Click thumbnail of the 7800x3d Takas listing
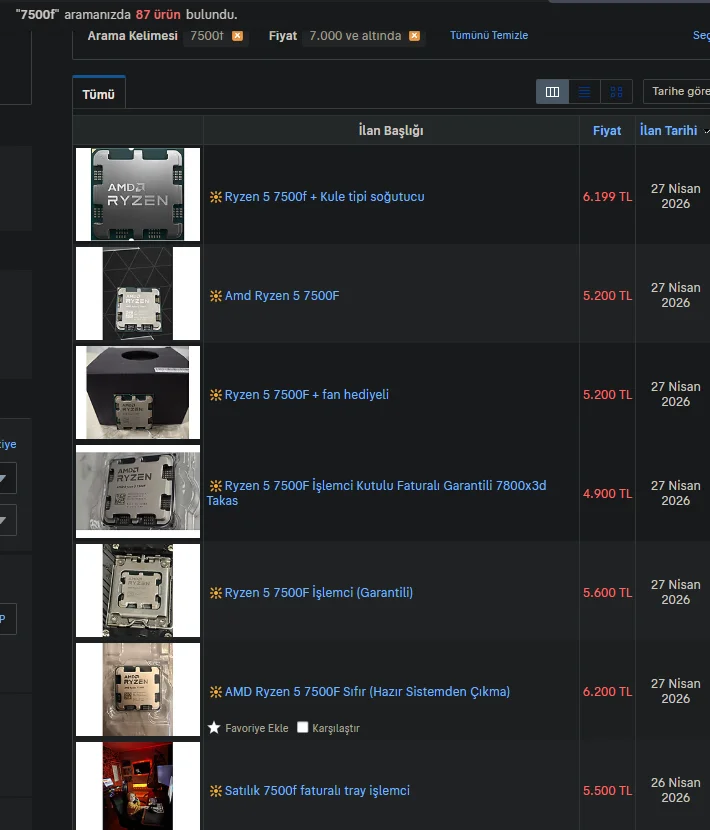The height and width of the screenshot is (830, 710). point(138,491)
